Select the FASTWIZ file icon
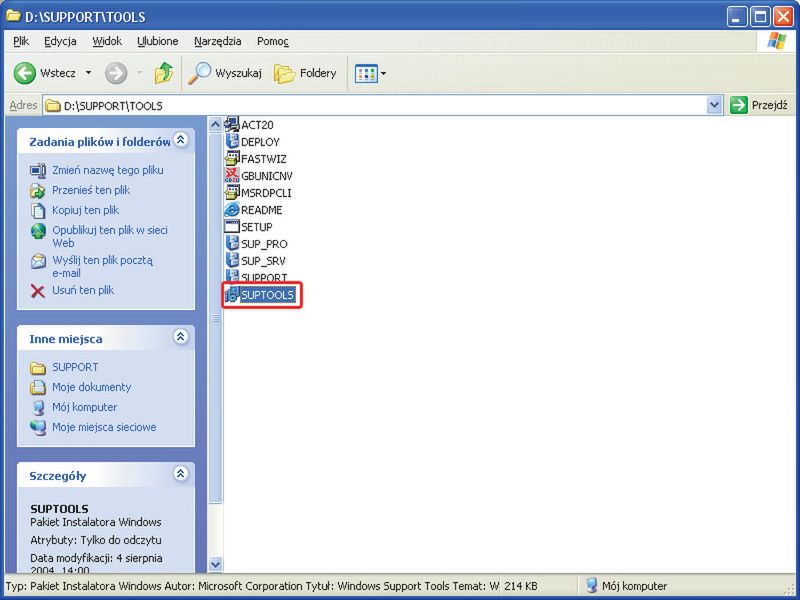The width and height of the screenshot is (800, 600). tap(232, 158)
